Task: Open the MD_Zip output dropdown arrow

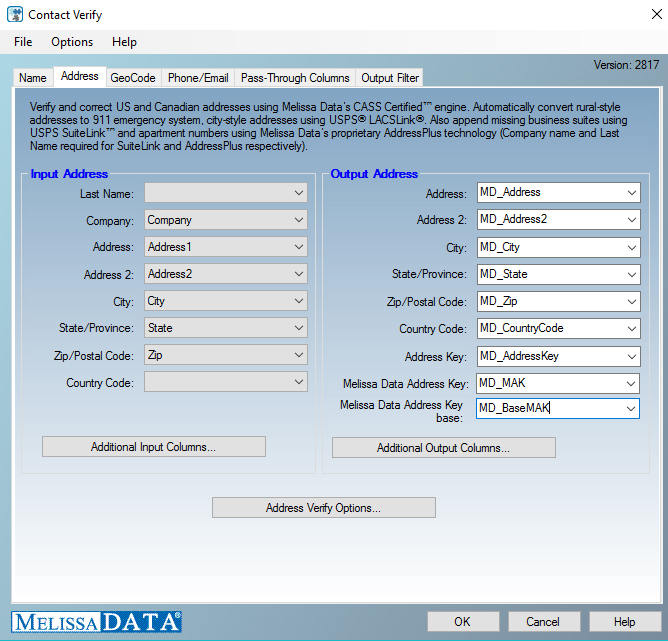Action: pyautogui.click(x=631, y=302)
